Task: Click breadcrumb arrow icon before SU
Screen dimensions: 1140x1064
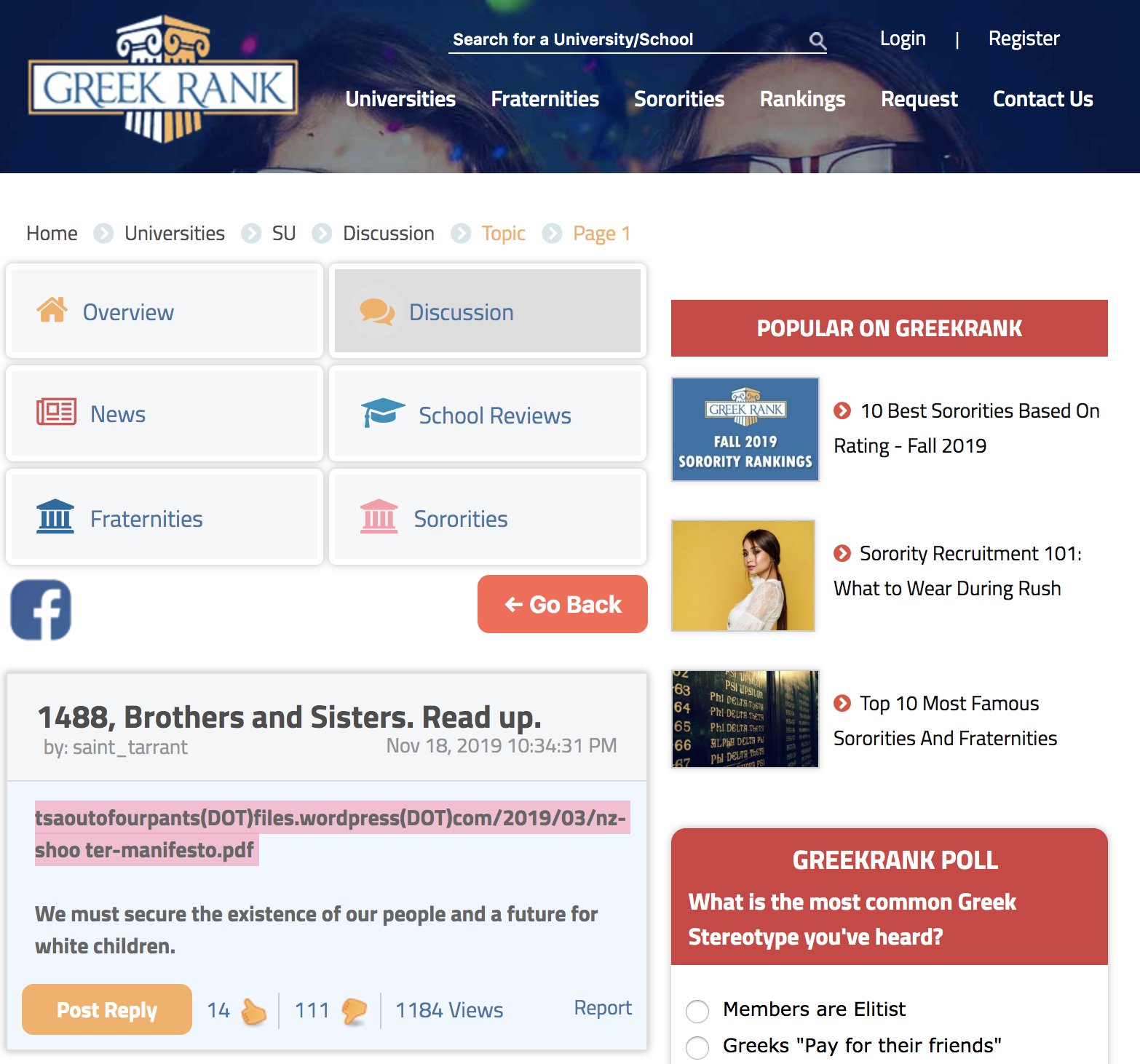Action: [251, 234]
